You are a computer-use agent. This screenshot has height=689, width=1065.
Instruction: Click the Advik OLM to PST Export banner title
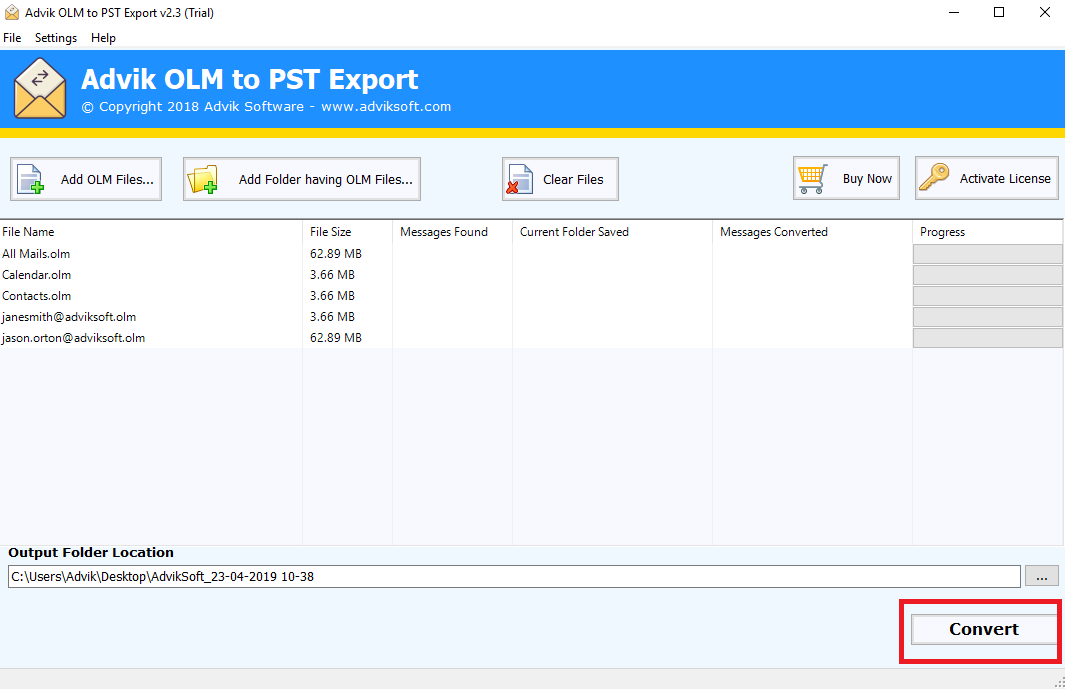pos(249,80)
